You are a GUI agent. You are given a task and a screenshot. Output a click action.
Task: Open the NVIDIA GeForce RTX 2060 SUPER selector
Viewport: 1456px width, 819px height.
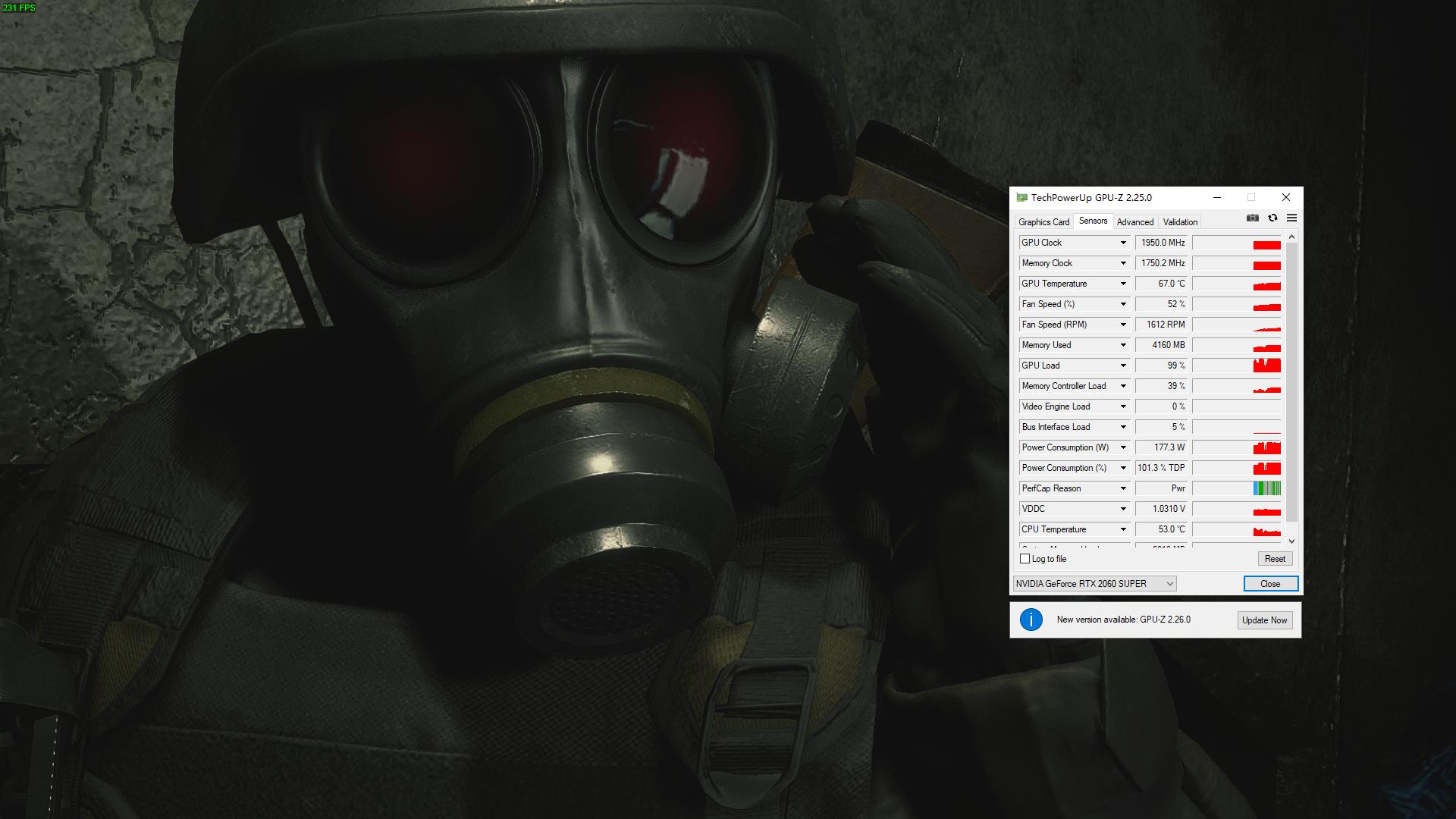click(1094, 584)
